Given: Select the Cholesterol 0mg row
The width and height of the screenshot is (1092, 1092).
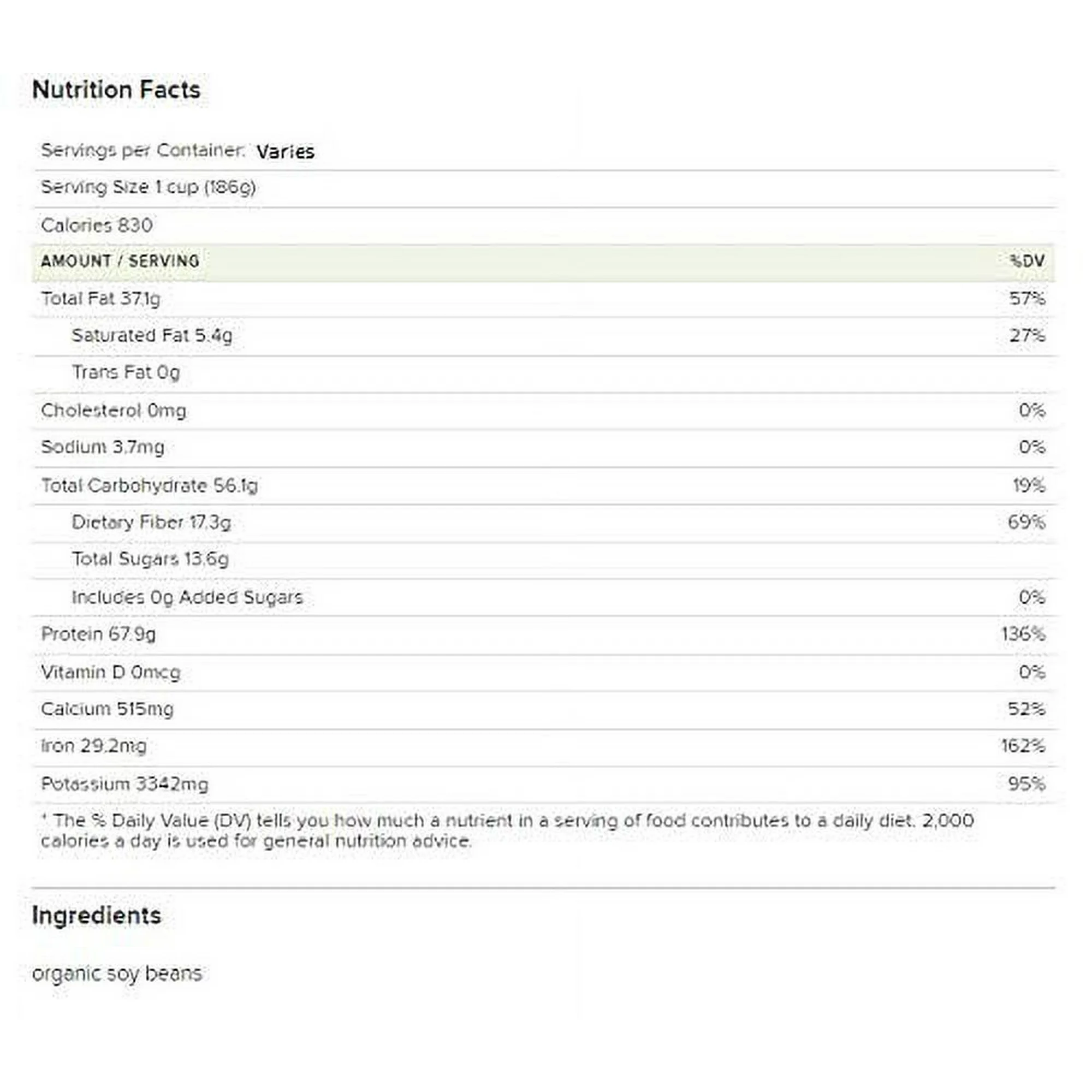Looking at the screenshot, I should 113,411.
